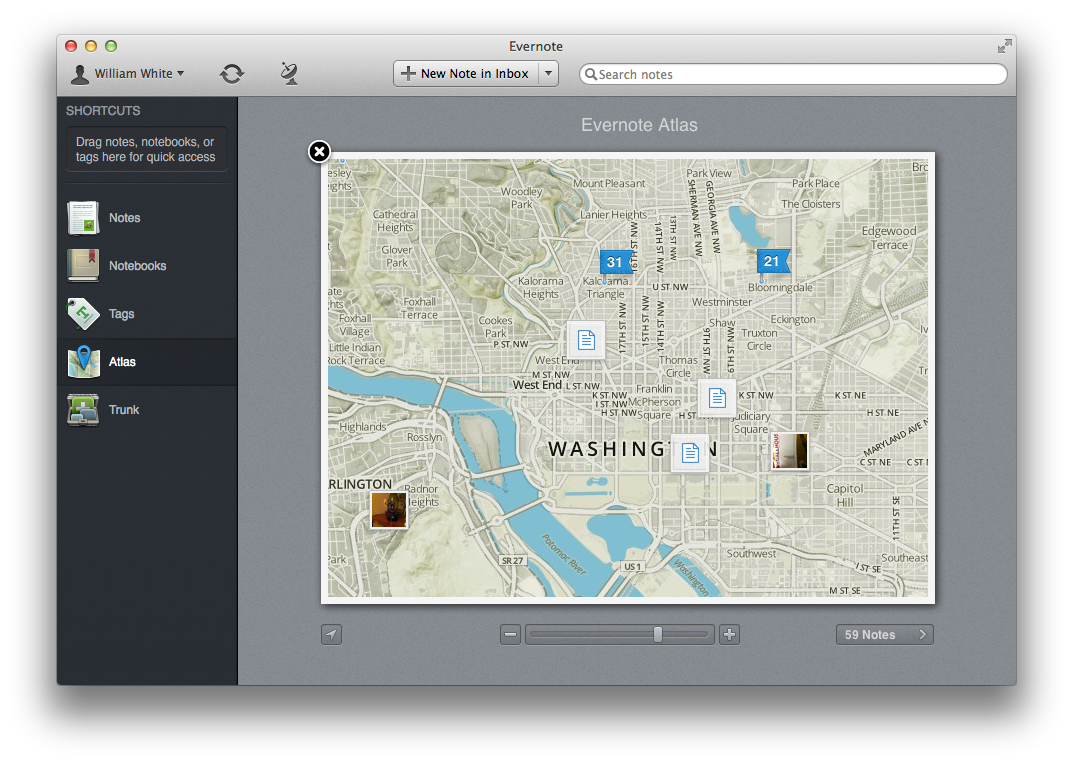The height and width of the screenshot is (764, 1073).
Task: Click the locate me arrow button
Action: pyautogui.click(x=331, y=635)
